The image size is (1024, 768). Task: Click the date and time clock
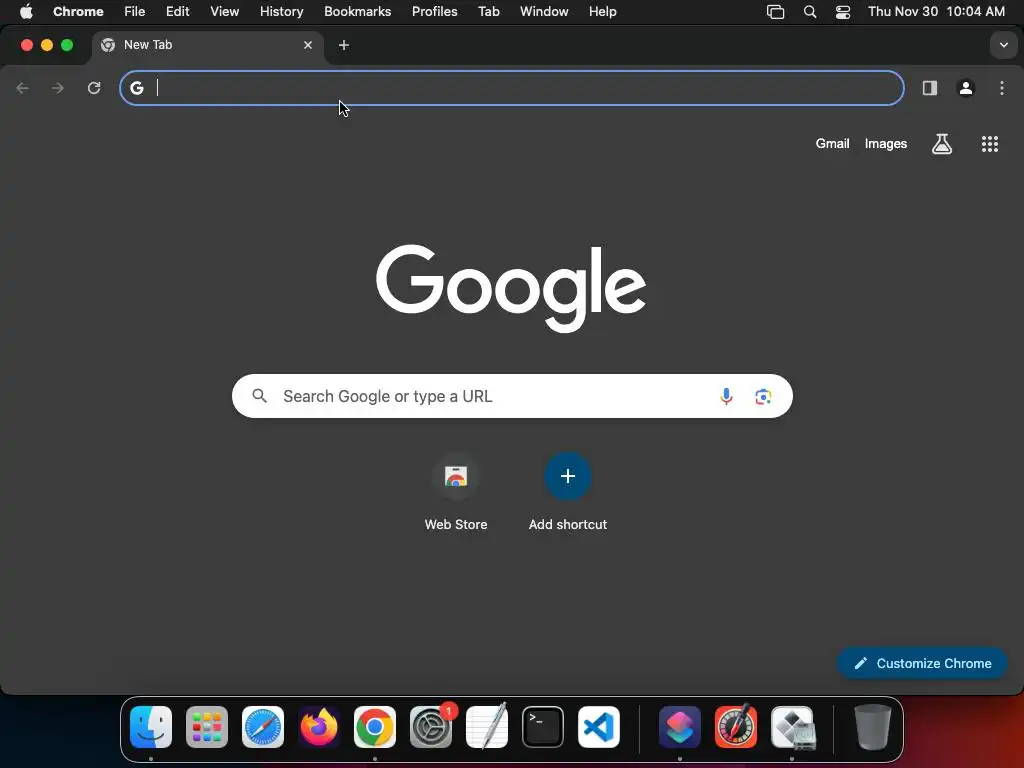tap(936, 12)
